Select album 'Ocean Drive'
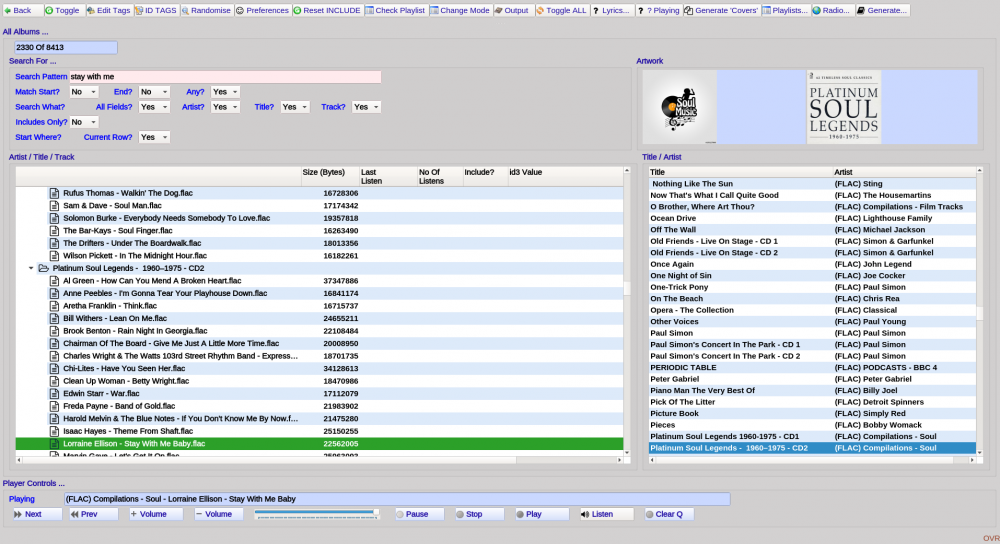 [812, 218]
